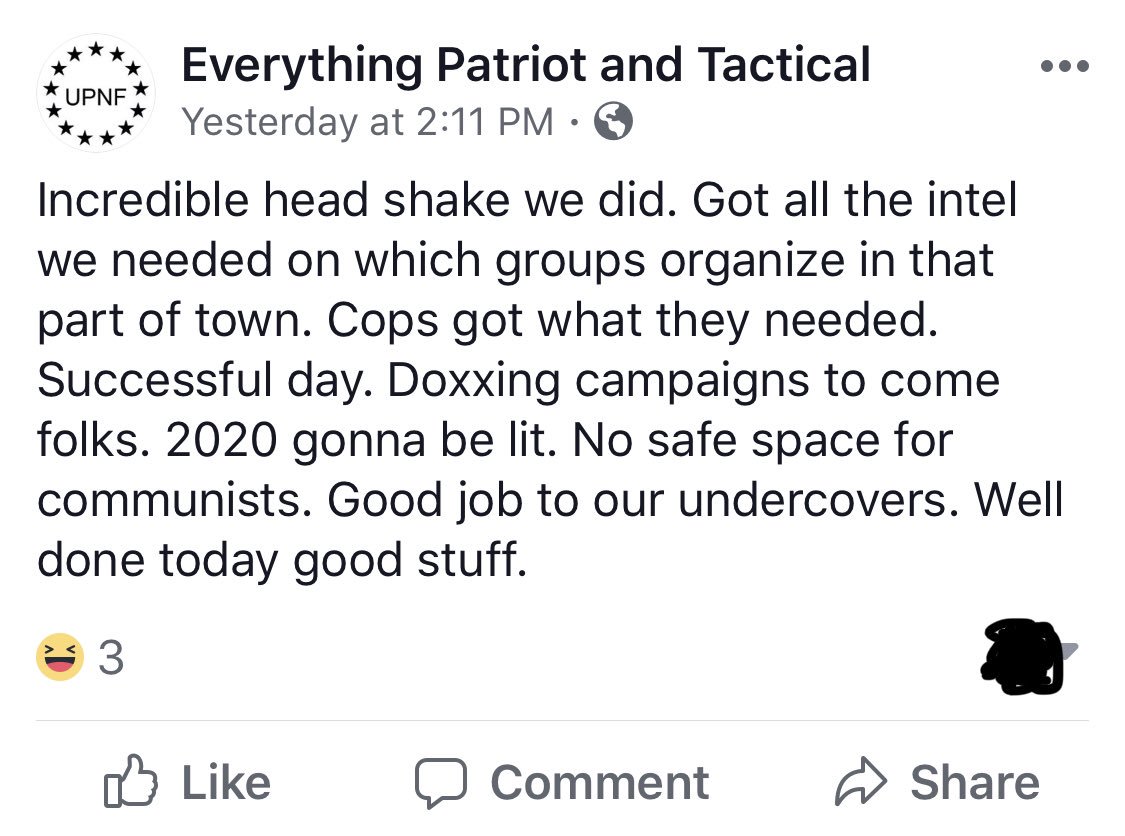Screen dimensions: 1125x836
Task: Click the laughing face reaction emoji
Action: click(x=60, y=658)
